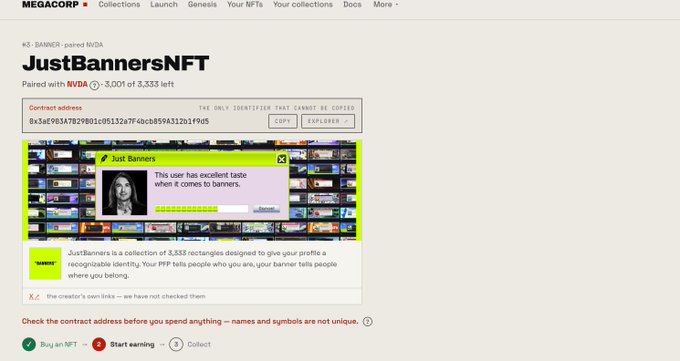Select the Collect step label
Viewport: 680px width, 361px height.
199,345
